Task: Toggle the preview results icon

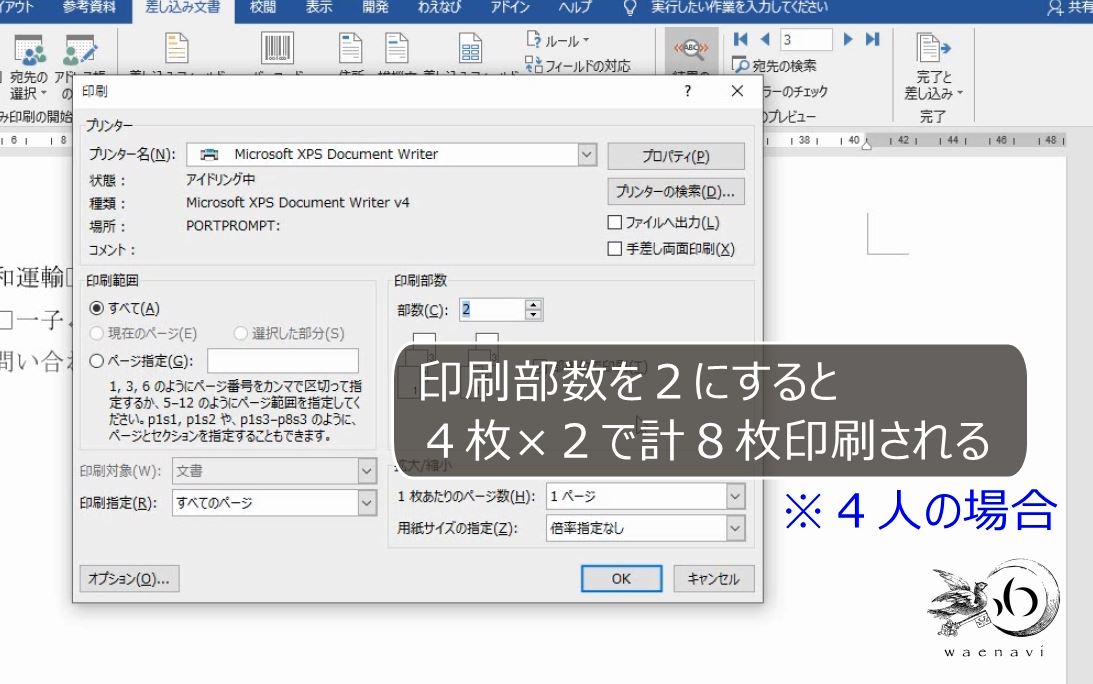Action: click(691, 49)
